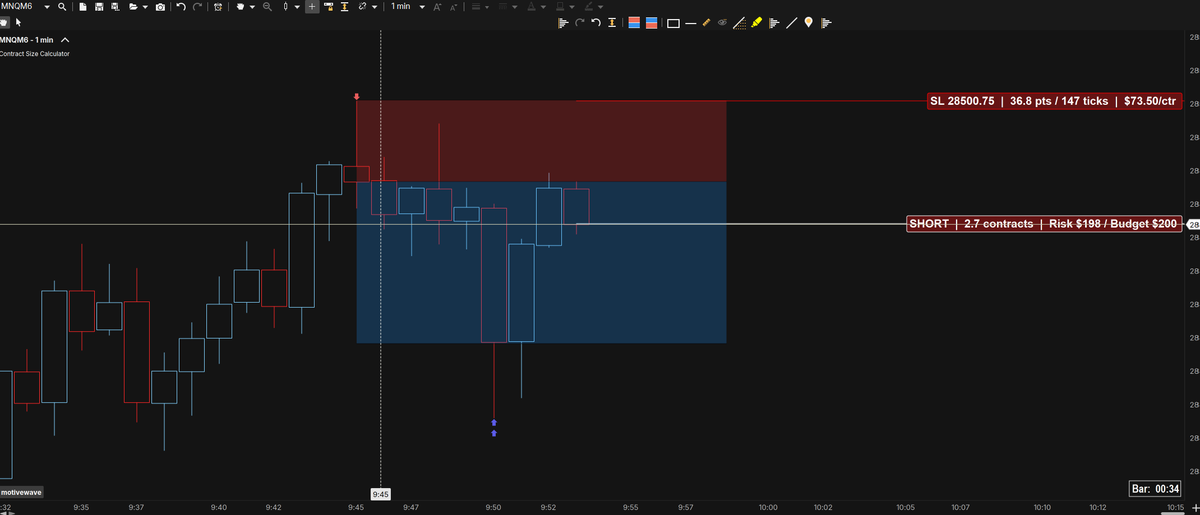Image resolution: width=1200 pixels, height=515 pixels.
Task: Expand the link dropdown arrow
Action: pos(374,7)
